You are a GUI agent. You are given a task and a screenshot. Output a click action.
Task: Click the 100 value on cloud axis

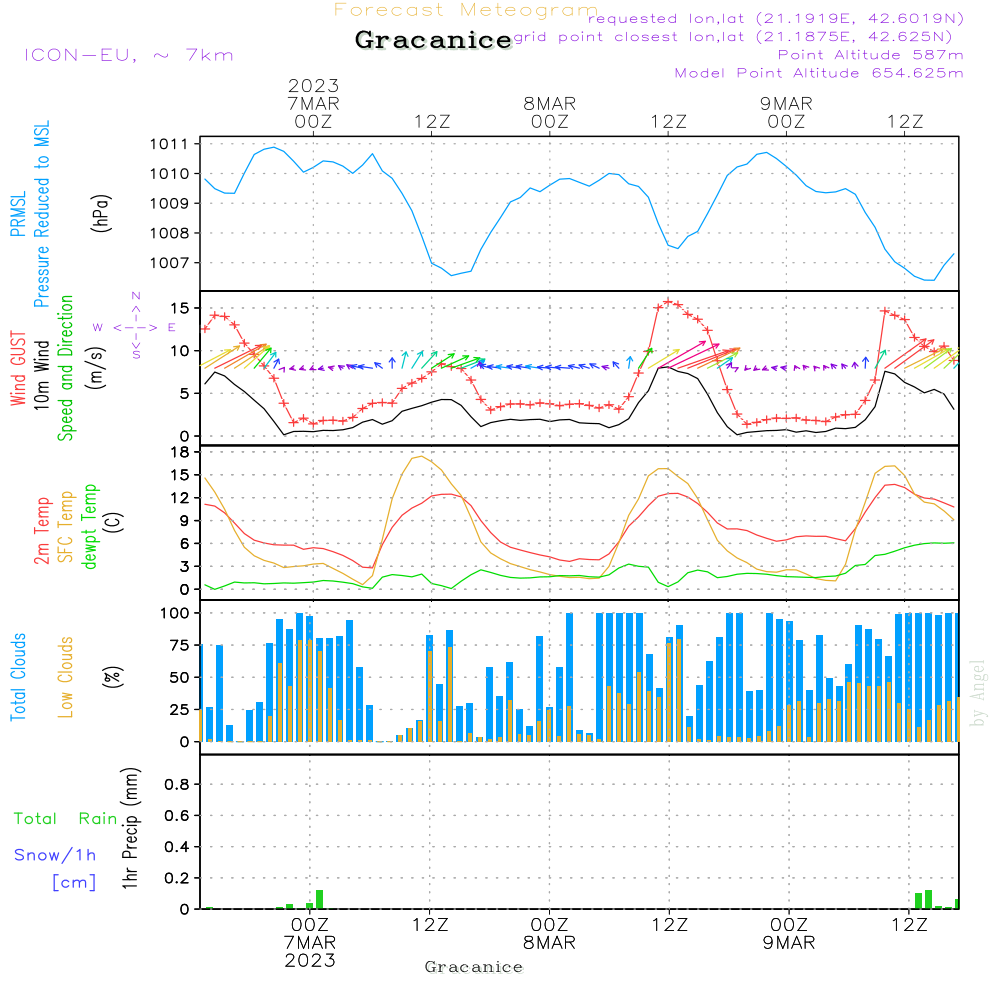tap(174, 614)
